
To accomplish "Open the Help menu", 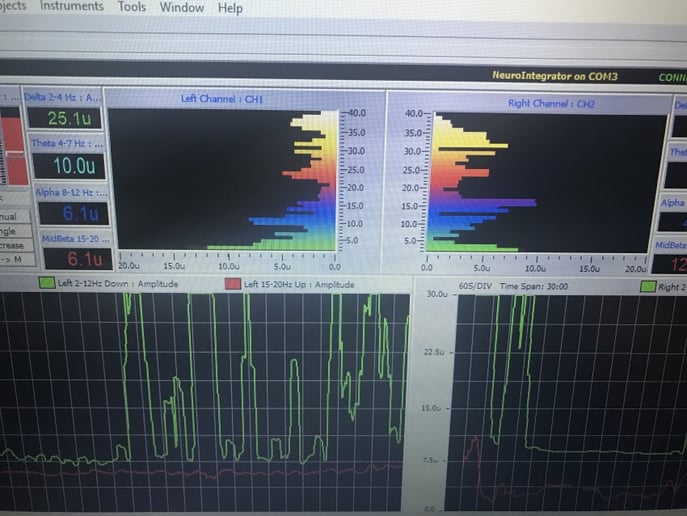I will (x=230, y=8).
